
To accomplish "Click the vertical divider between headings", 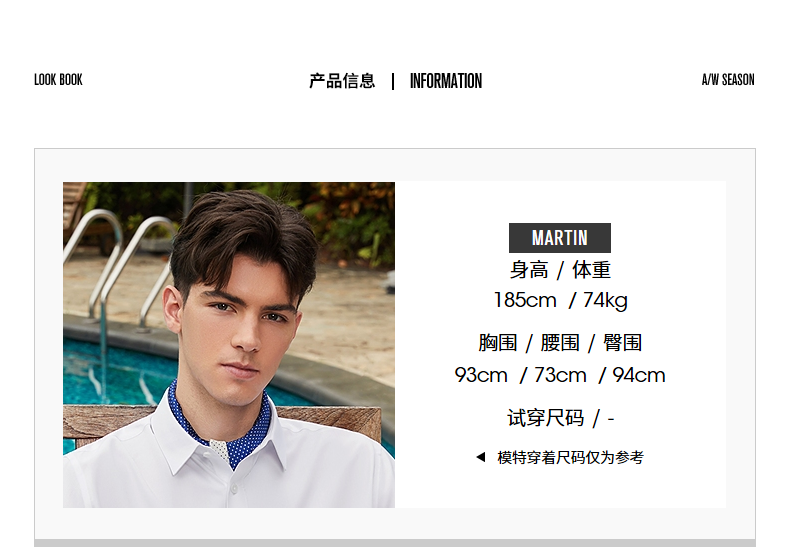I will click(x=393, y=81).
